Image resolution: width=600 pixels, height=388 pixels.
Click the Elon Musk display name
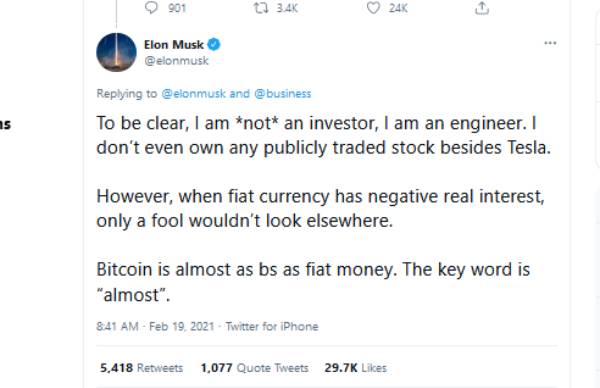174,45
